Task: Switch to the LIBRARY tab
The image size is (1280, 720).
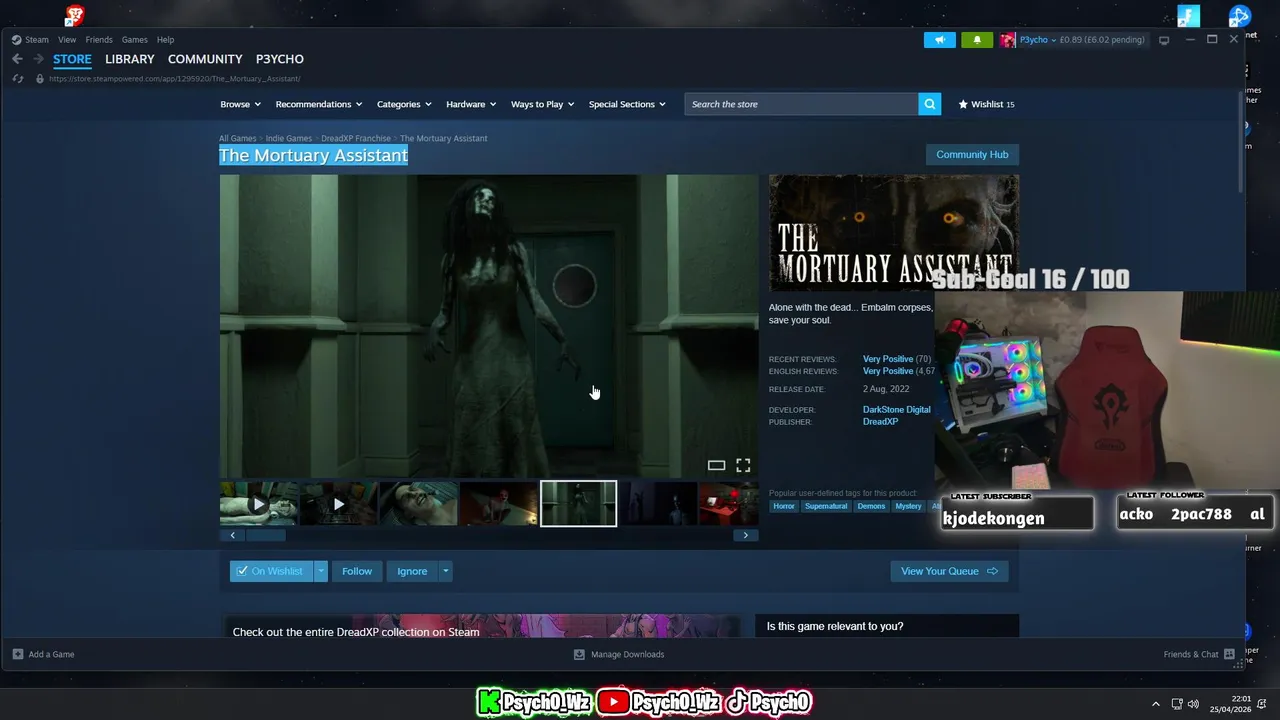Action: tap(130, 59)
